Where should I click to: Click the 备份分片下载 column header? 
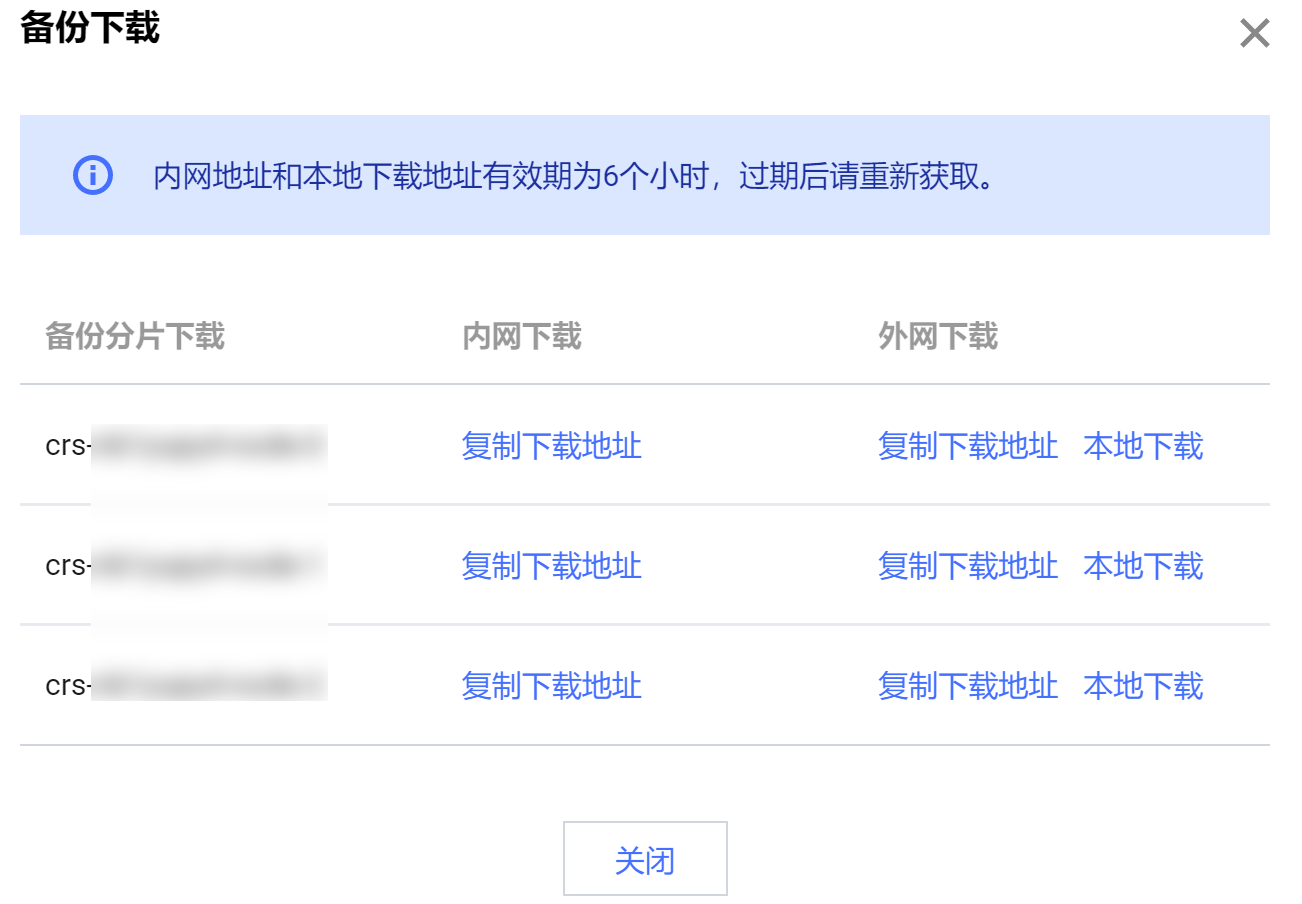[x=135, y=336]
